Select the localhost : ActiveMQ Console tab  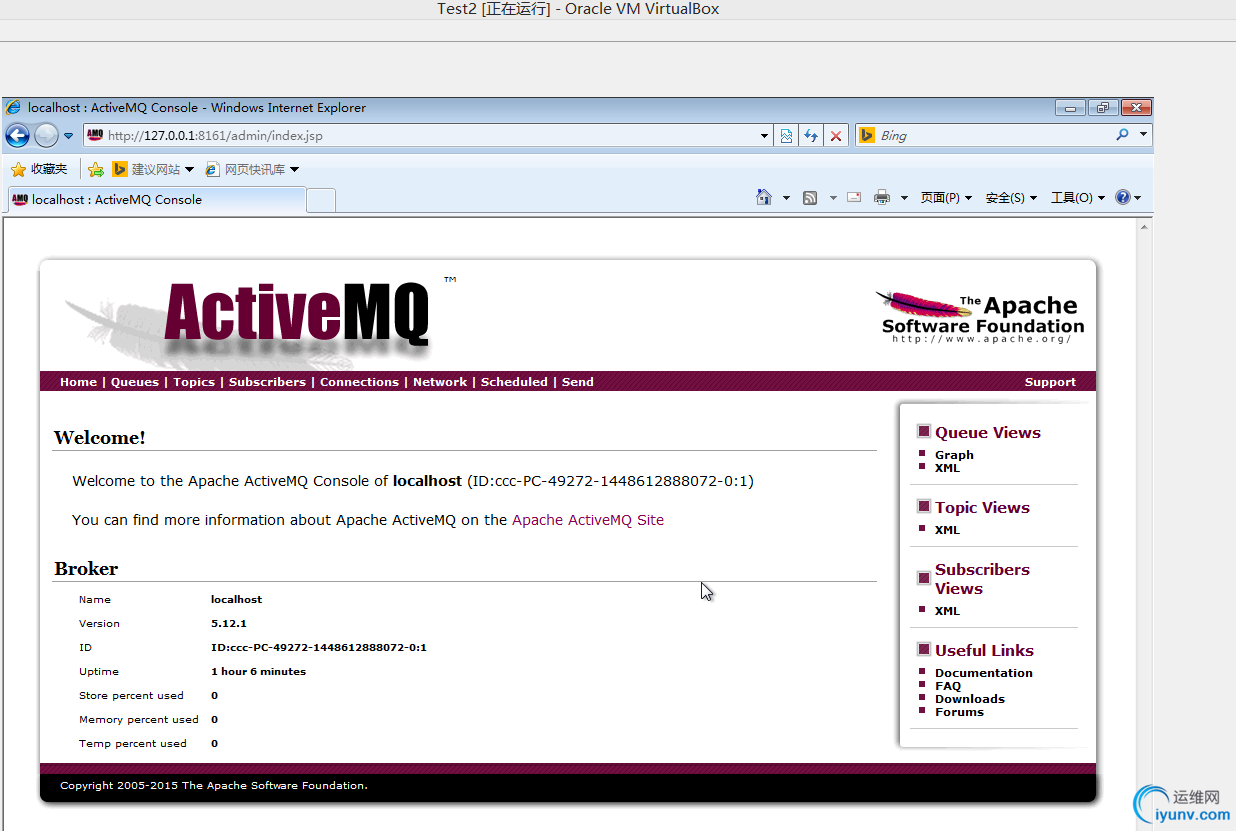(x=156, y=199)
